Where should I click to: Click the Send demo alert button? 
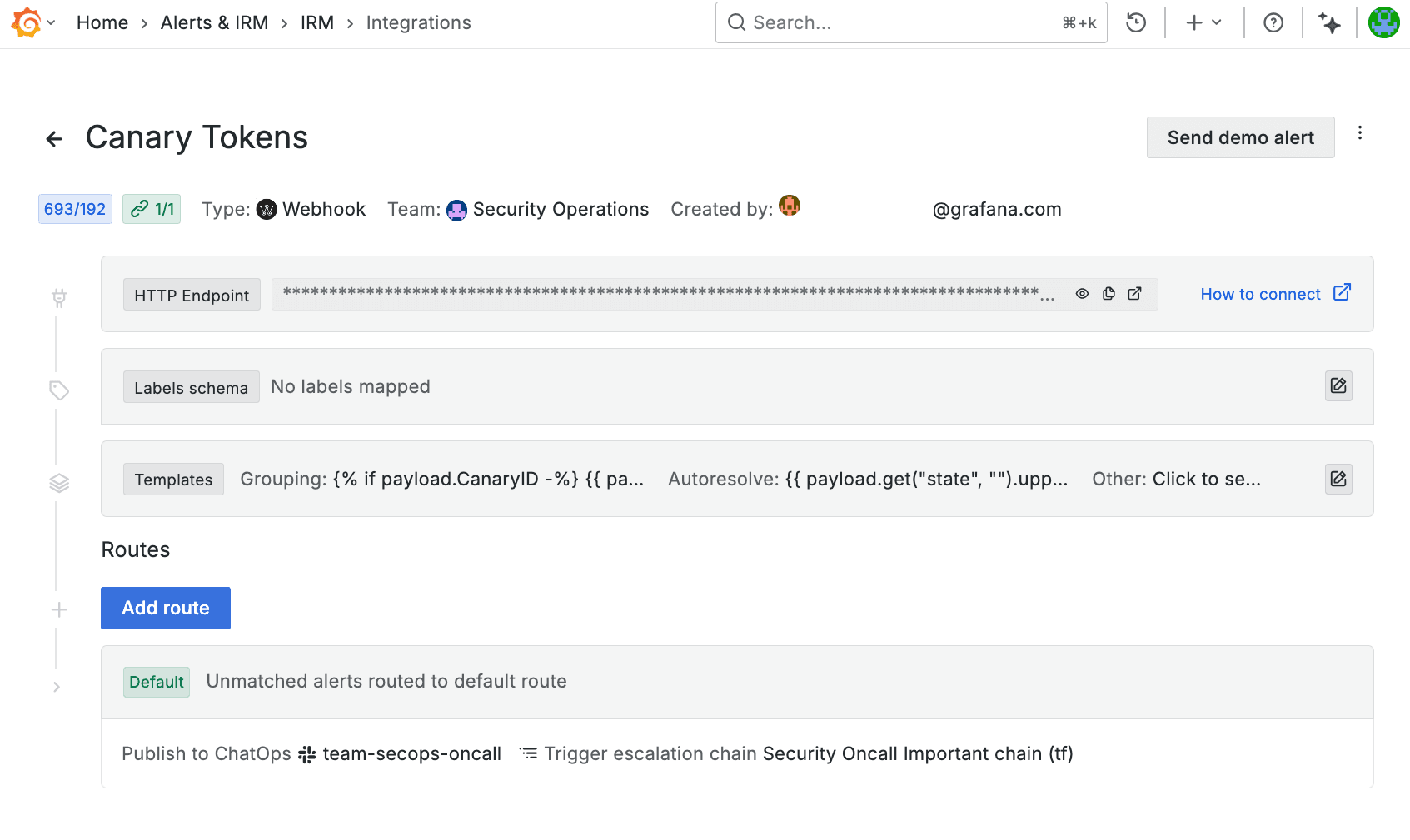tap(1239, 137)
